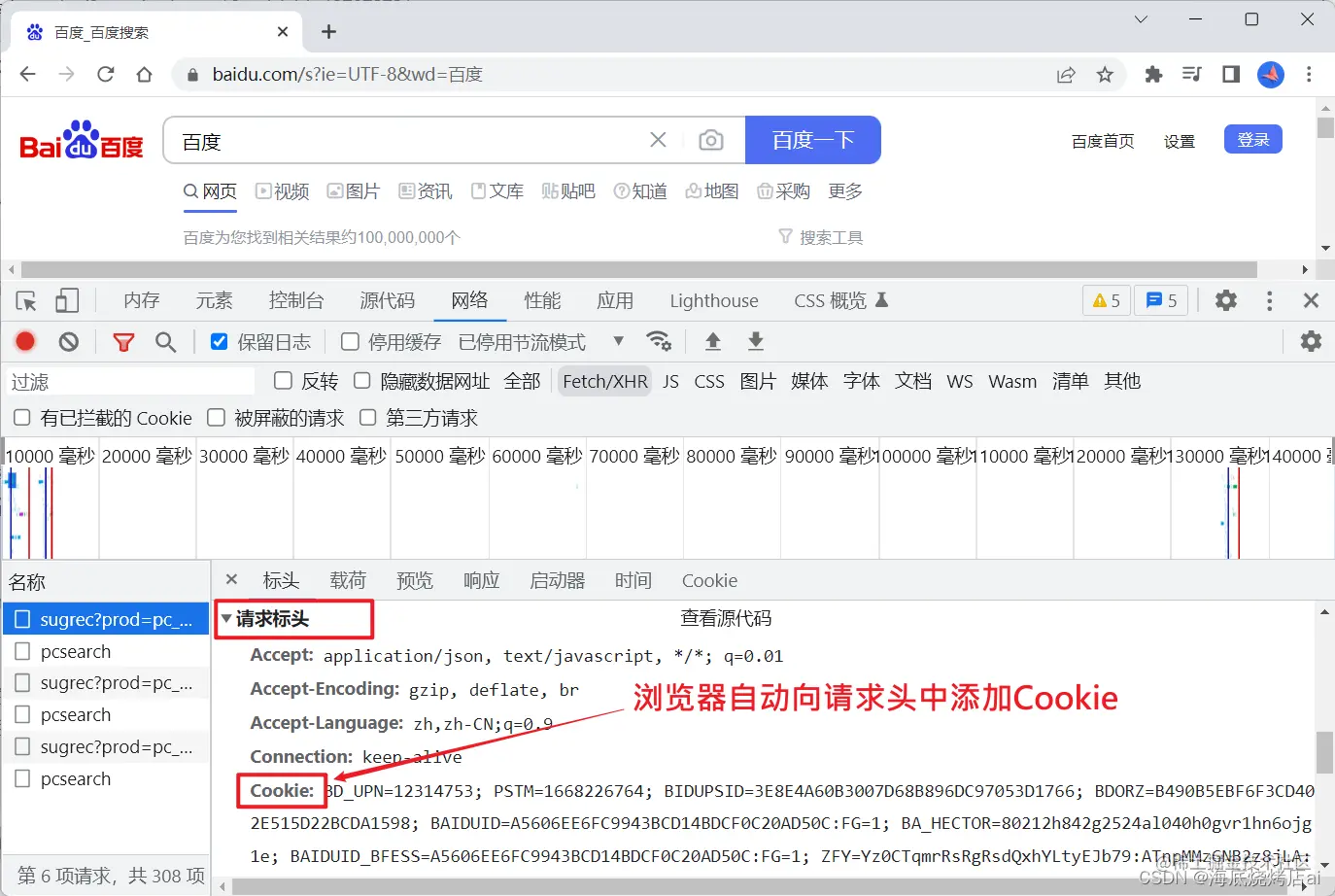
Task: Click the camera icon for image search
Action: (x=711, y=140)
